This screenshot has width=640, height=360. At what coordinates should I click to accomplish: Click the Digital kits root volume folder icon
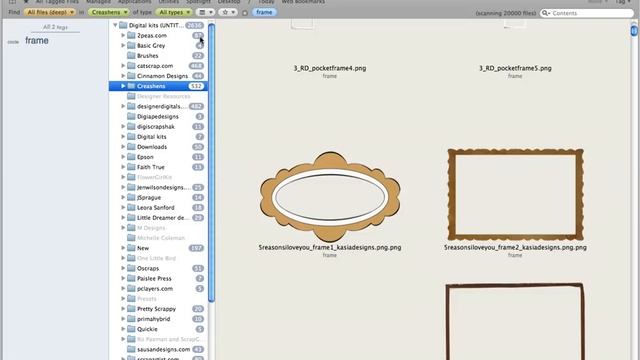123,25
